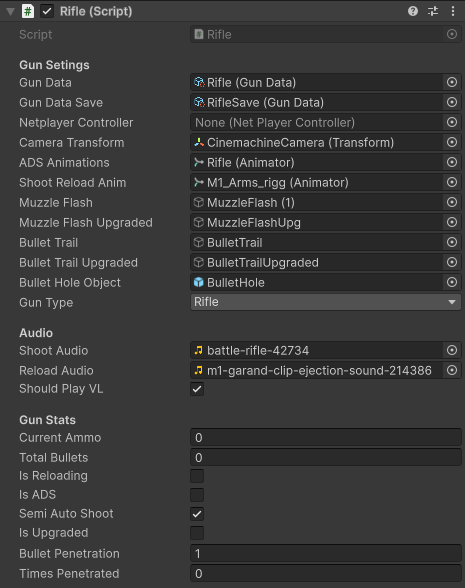This screenshot has height=588, width=465.
Task: Open the Rifle script help reference icon
Action: [x=413, y=11]
